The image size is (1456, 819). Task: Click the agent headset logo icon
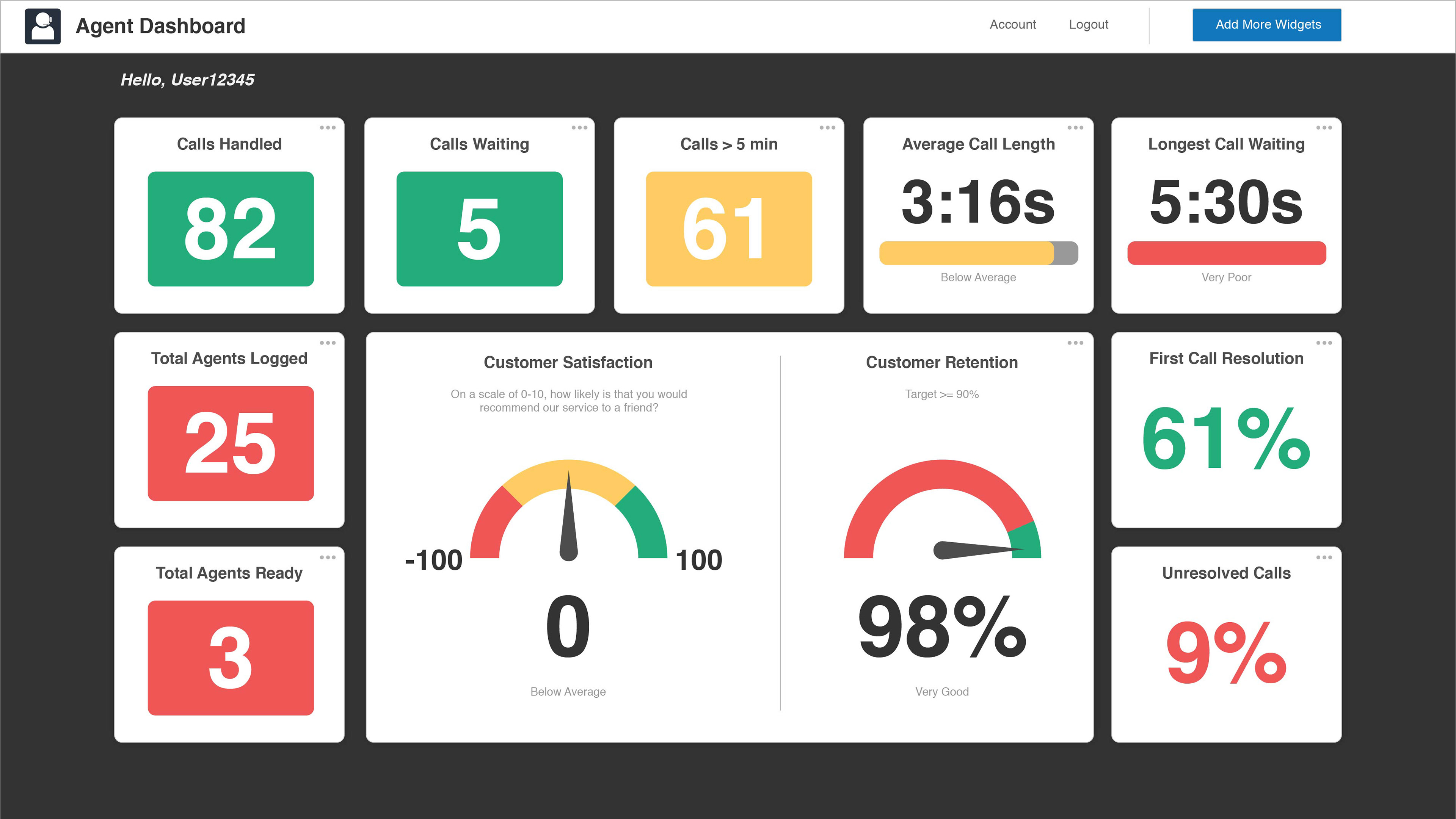coord(42,26)
